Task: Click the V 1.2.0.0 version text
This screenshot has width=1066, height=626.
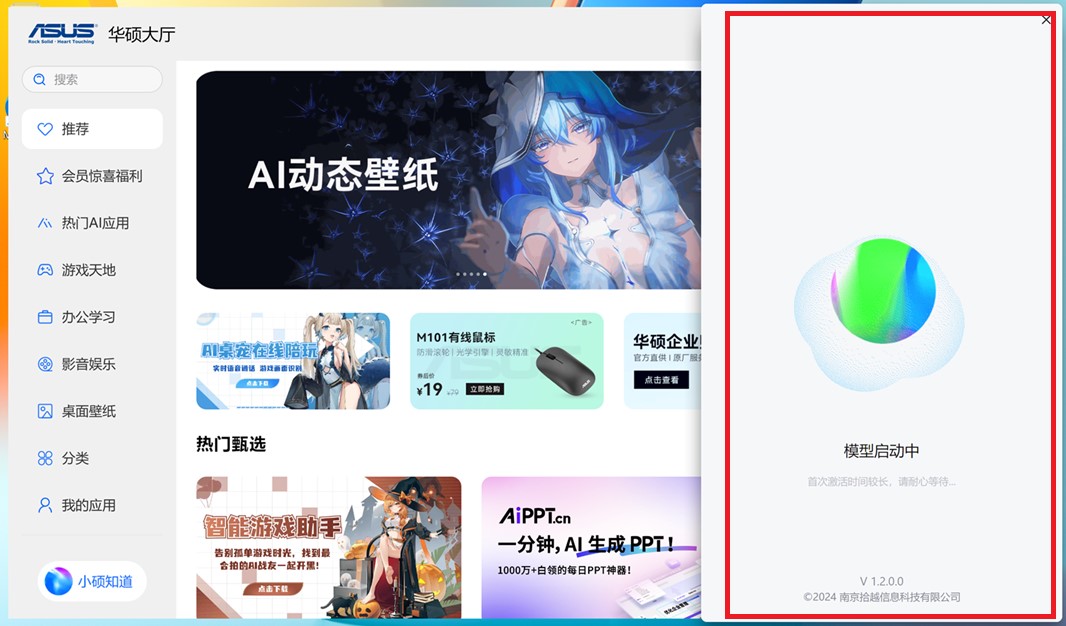Action: point(882,581)
